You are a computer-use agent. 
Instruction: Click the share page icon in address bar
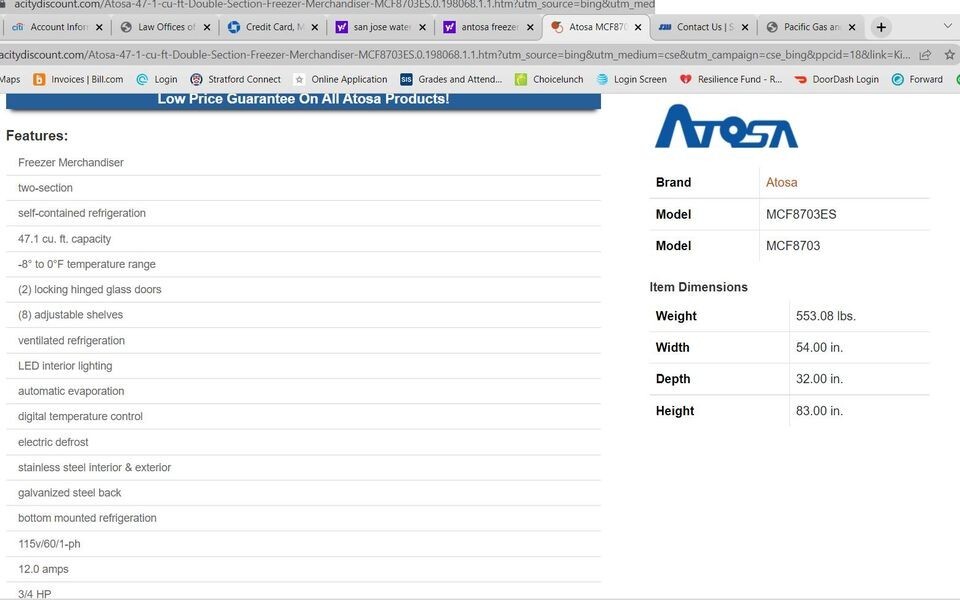click(925, 54)
